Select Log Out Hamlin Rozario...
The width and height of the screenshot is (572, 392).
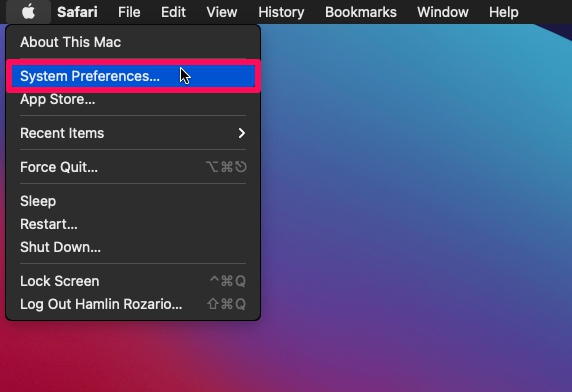pyautogui.click(x=133, y=304)
